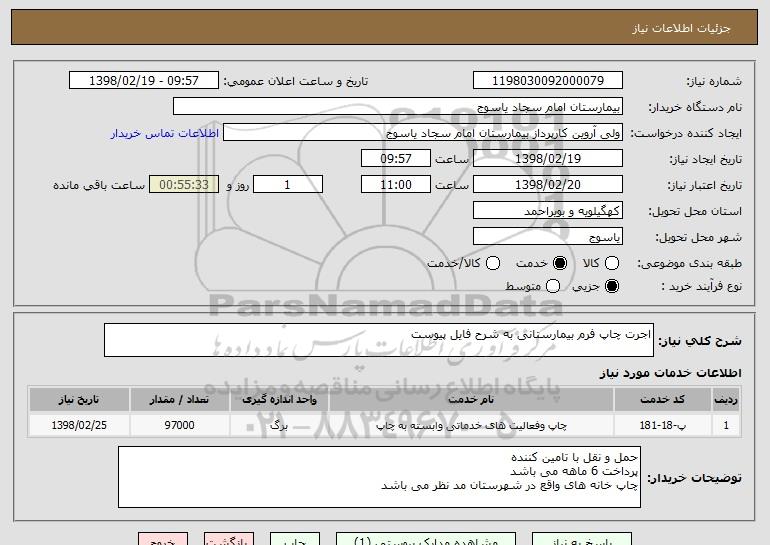Click need date cell 1398/02/25

pos(79,425)
